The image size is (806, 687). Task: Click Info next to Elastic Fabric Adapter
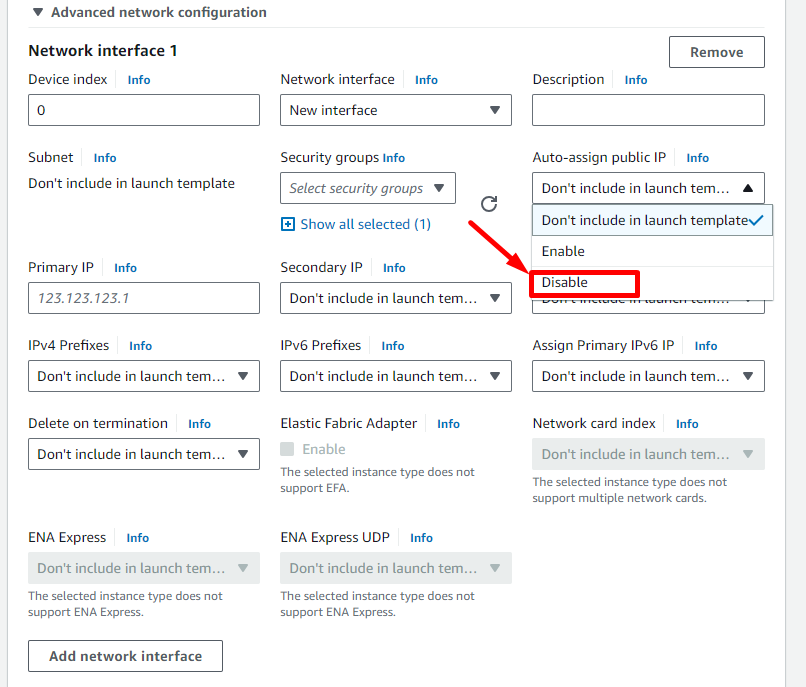point(448,423)
